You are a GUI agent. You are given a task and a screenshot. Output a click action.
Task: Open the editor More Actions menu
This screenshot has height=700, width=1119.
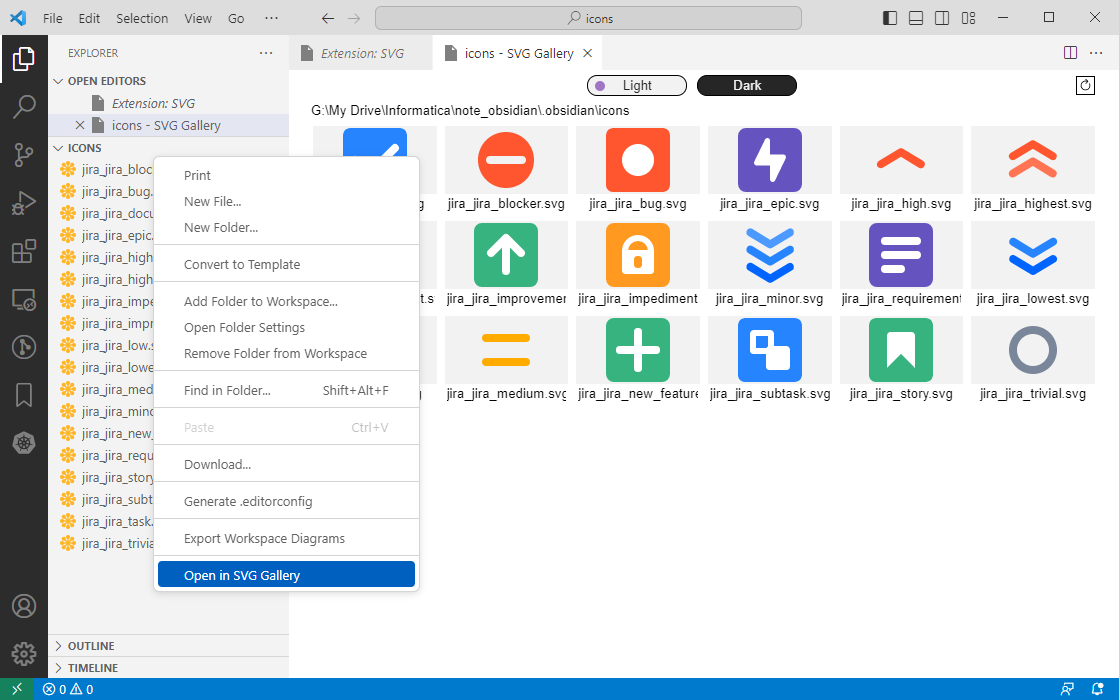(1096, 53)
